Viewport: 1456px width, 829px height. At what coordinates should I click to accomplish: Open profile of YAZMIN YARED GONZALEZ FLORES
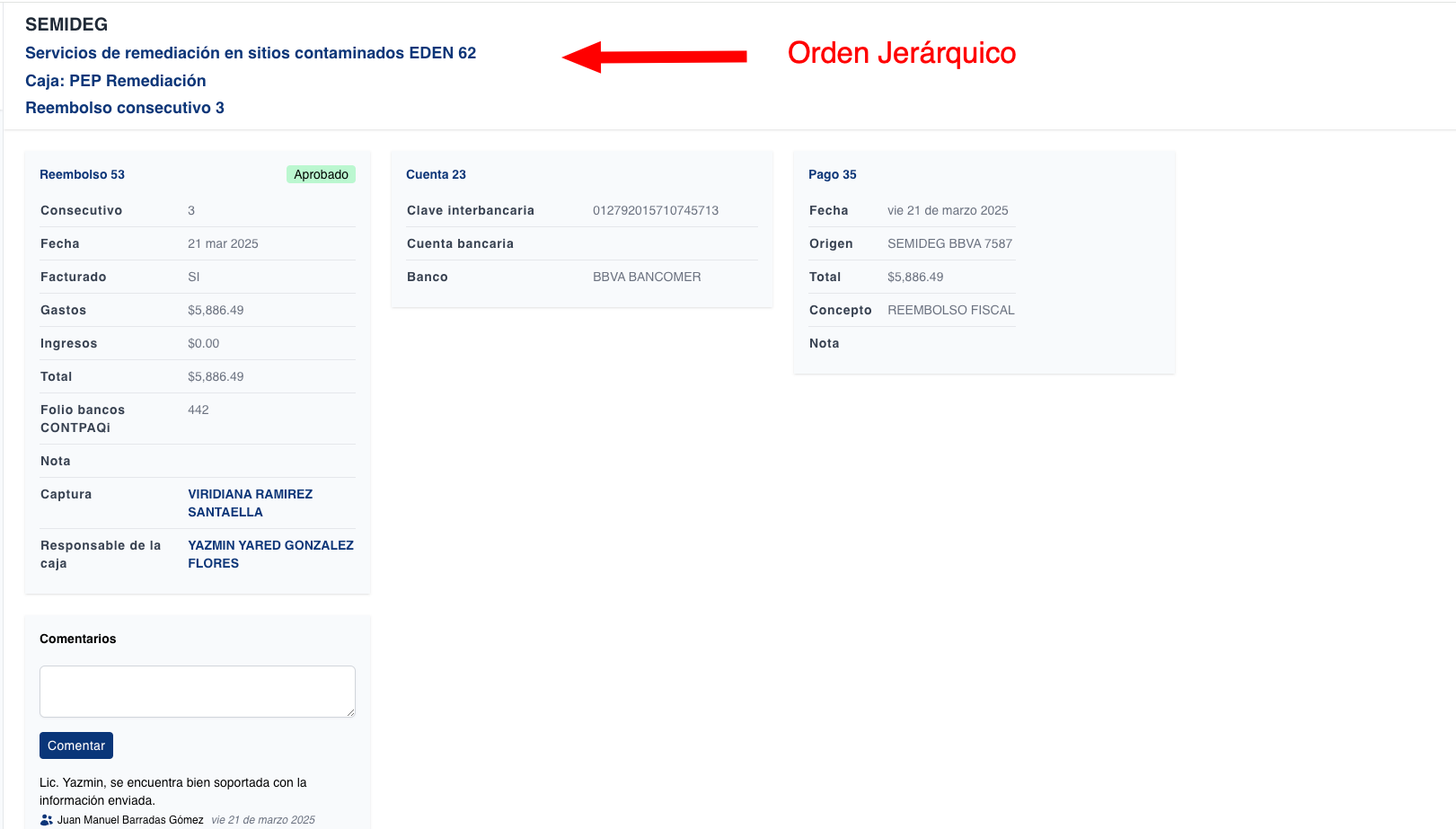(269, 553)
